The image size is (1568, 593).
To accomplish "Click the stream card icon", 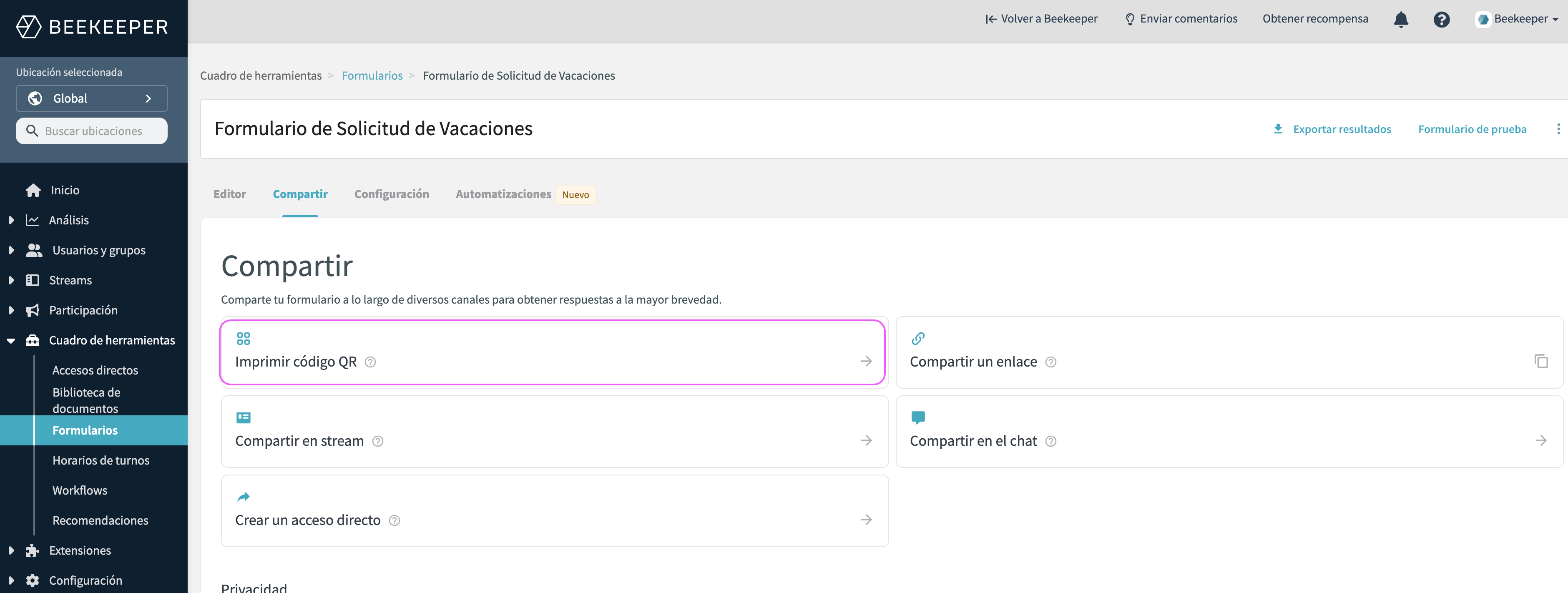I will [x=244, y=418].
